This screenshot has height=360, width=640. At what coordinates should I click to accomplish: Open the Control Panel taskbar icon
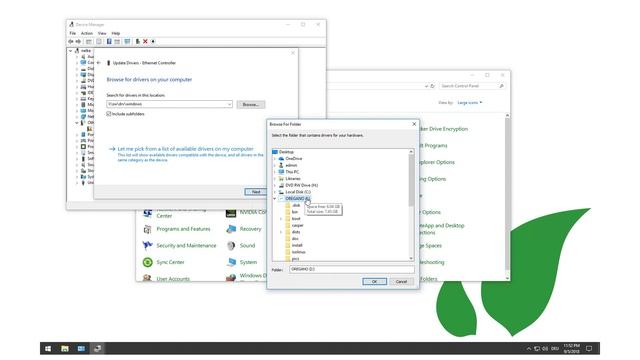point(81,349)
